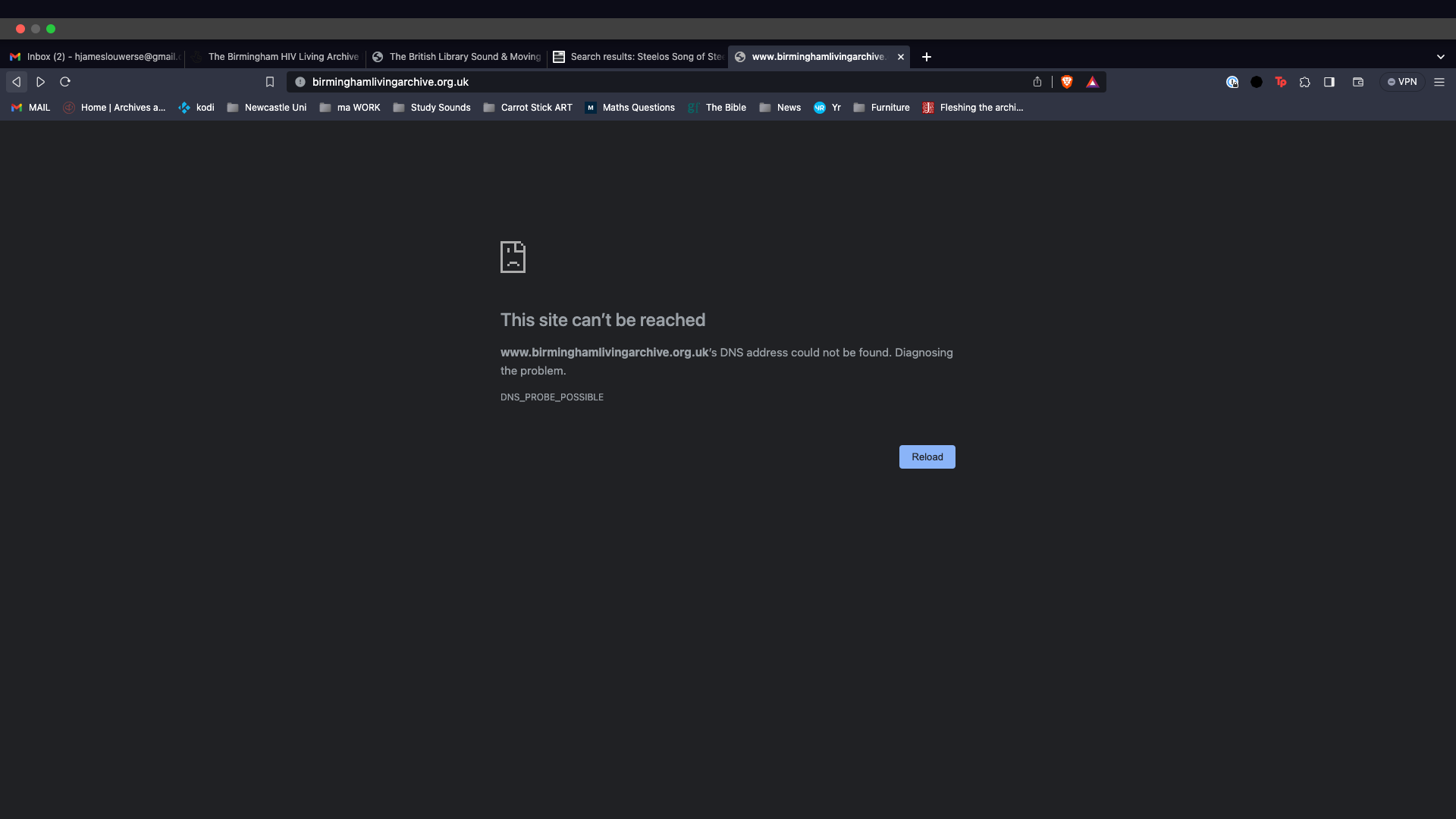The image size is (1456, 819).
Task: Click the address bar URL field
Action: pos(607,82)
